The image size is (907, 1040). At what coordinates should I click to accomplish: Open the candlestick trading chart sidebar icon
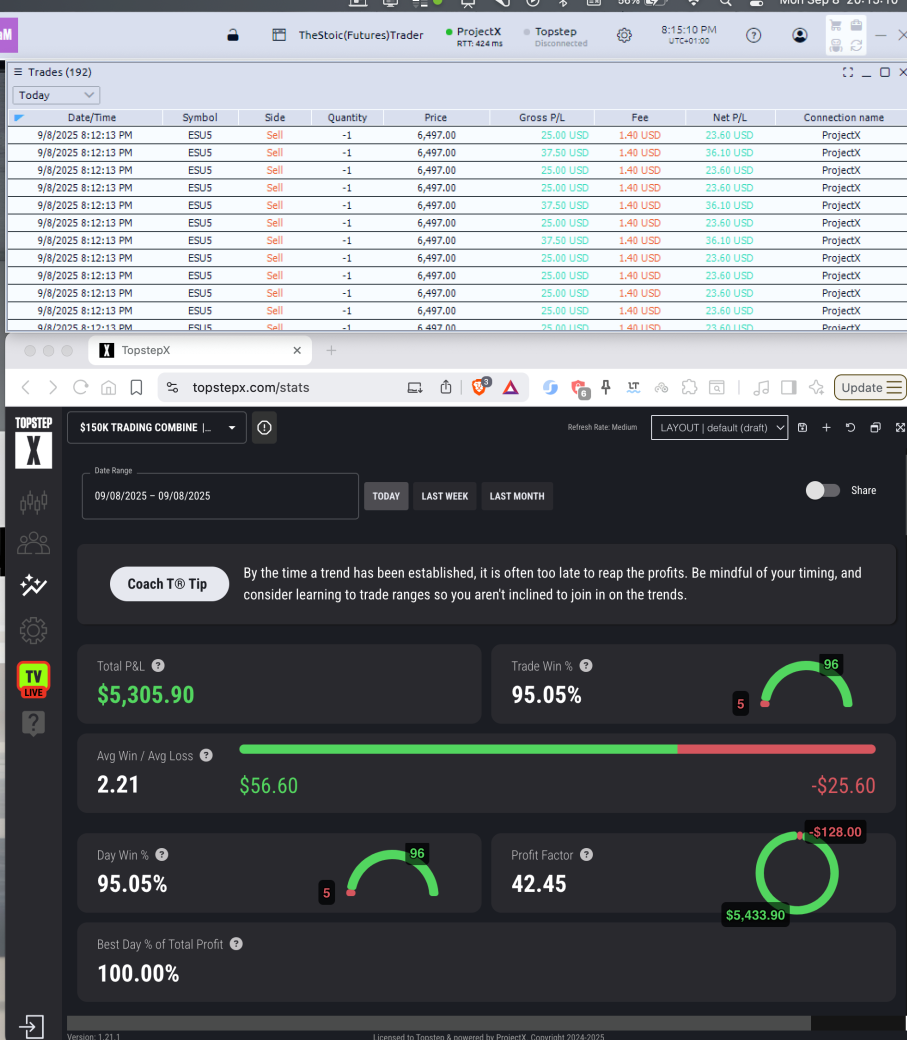pos(33,501)
